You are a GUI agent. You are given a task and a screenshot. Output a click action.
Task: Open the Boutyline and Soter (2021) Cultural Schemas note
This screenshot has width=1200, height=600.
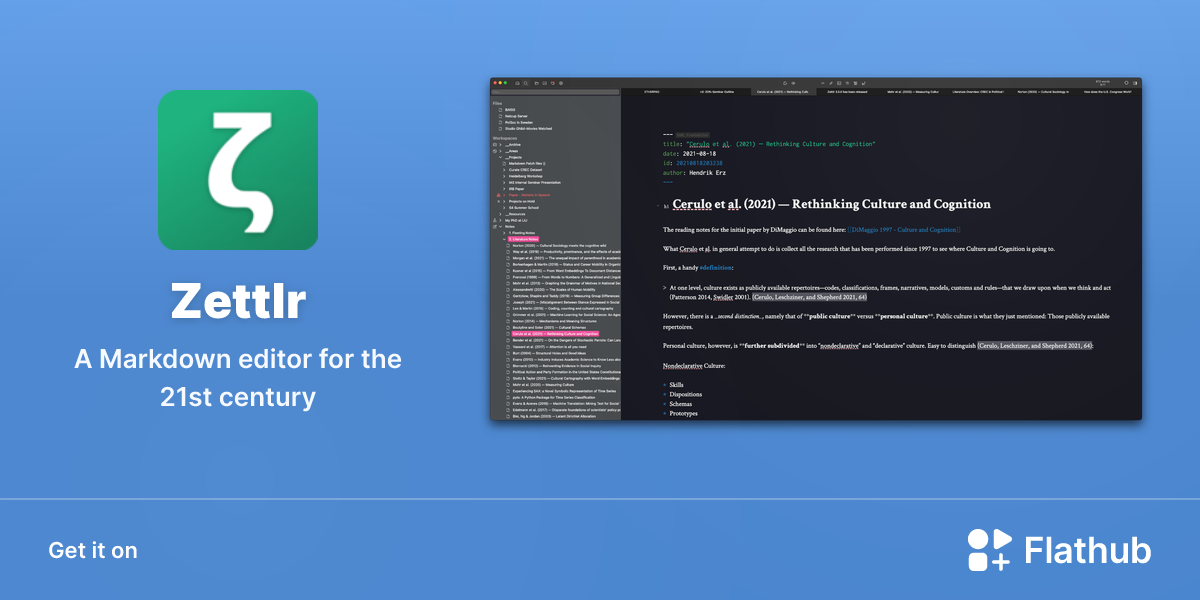(549, 327)
